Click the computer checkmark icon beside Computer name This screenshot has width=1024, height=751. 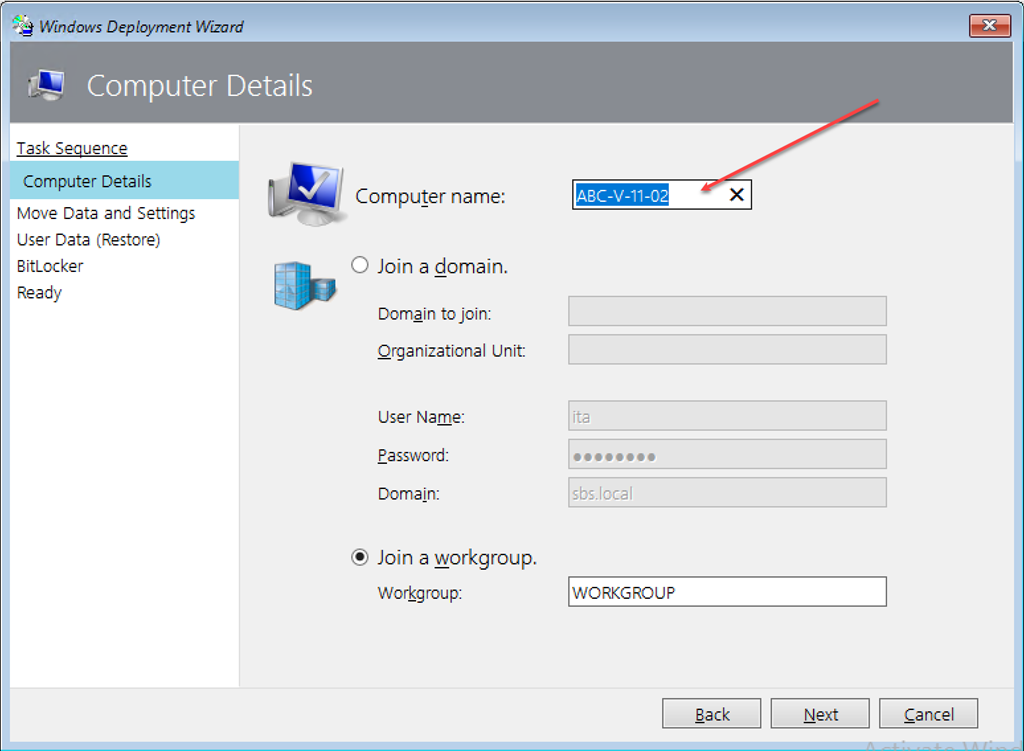click(306, 192)
